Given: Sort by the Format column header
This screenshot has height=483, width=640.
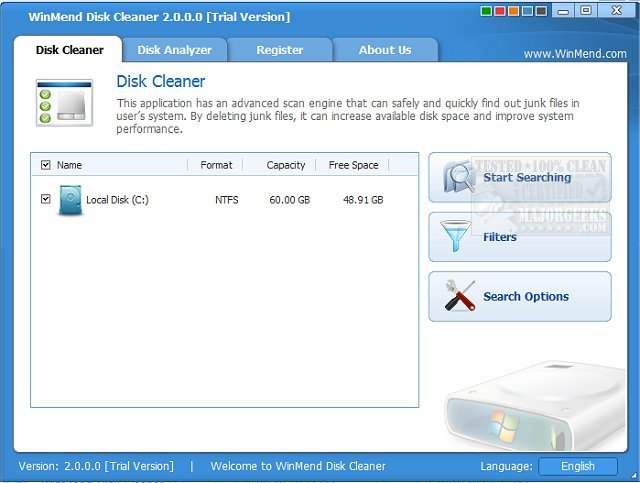Looking at the screenshot, I should tap(216, 165).
